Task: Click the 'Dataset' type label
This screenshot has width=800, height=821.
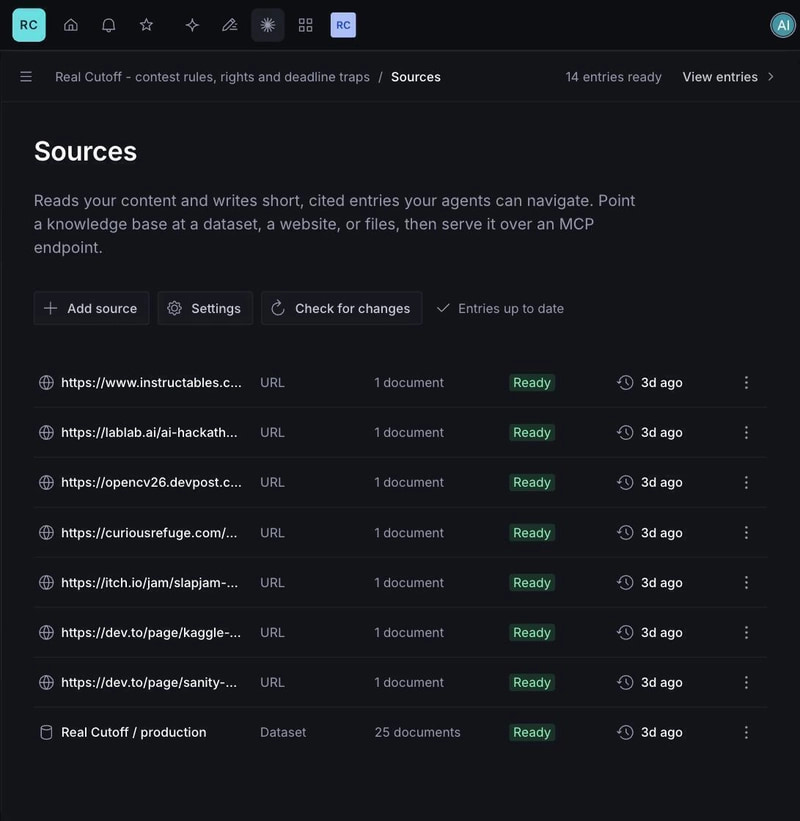Action: pyautogui.click(x=283, y=733)
